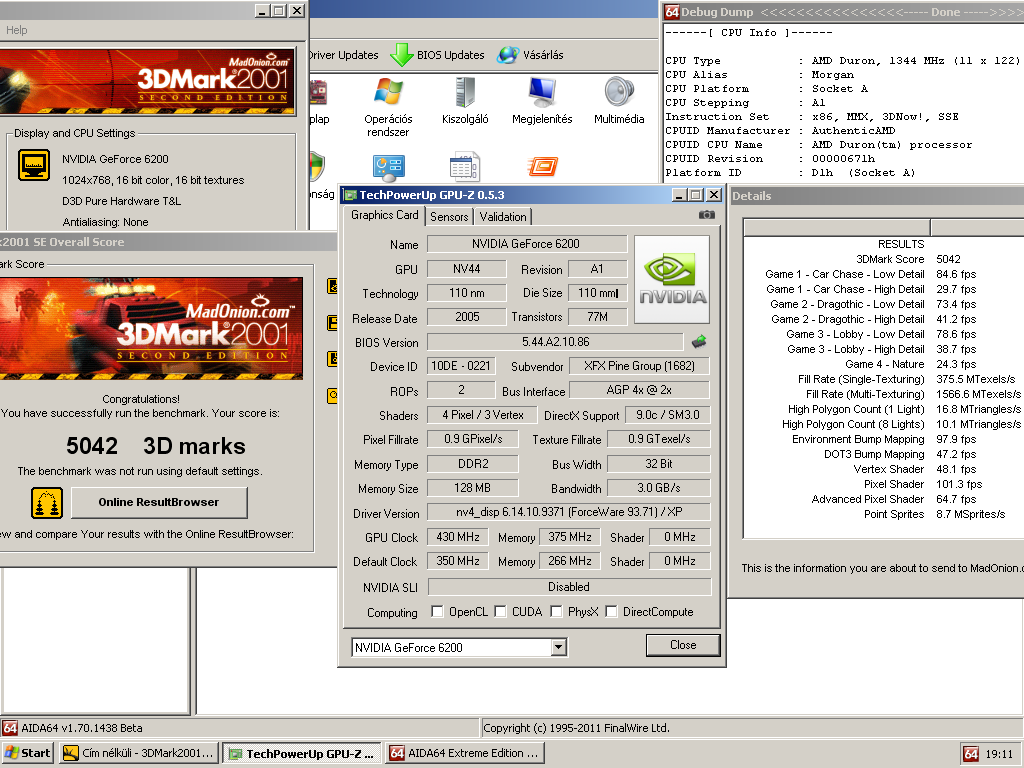This screenshot has height=768, width=1024.
Task: Click the Debug Dump window's 64 icon
Action: pyautogui.click(x=672, y=12)
